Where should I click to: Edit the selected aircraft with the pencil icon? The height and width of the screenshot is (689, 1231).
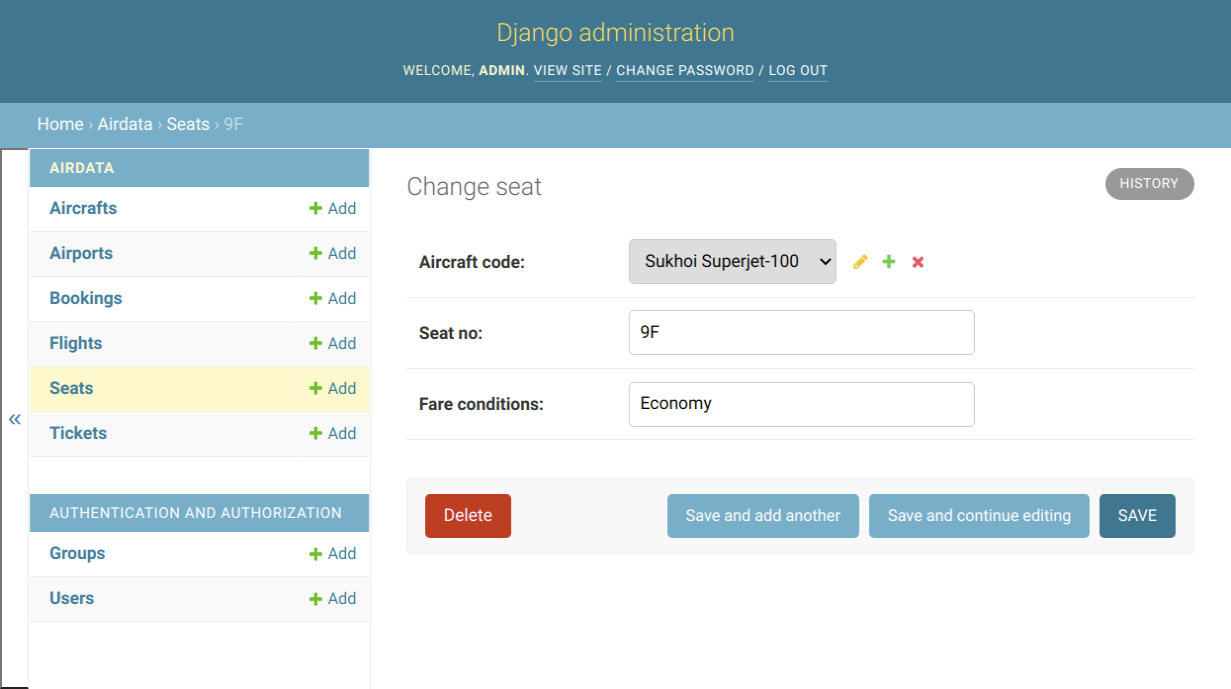point(859,261)
